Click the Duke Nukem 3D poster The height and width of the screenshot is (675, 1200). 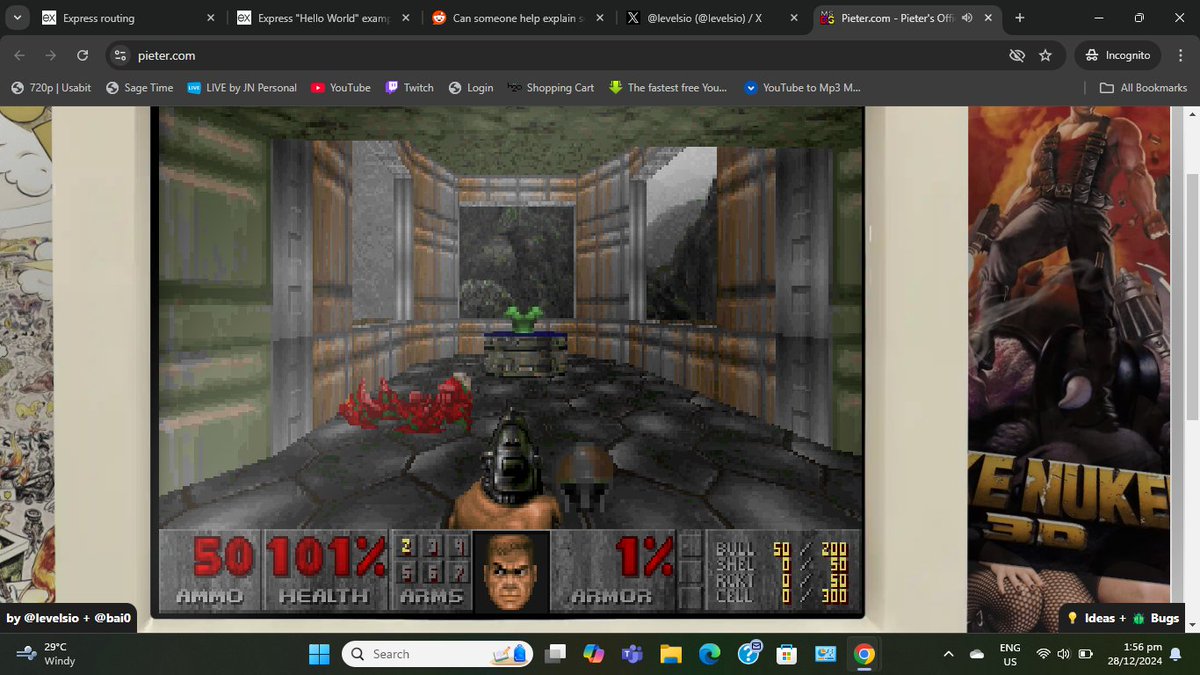(x=1068, y=370)
